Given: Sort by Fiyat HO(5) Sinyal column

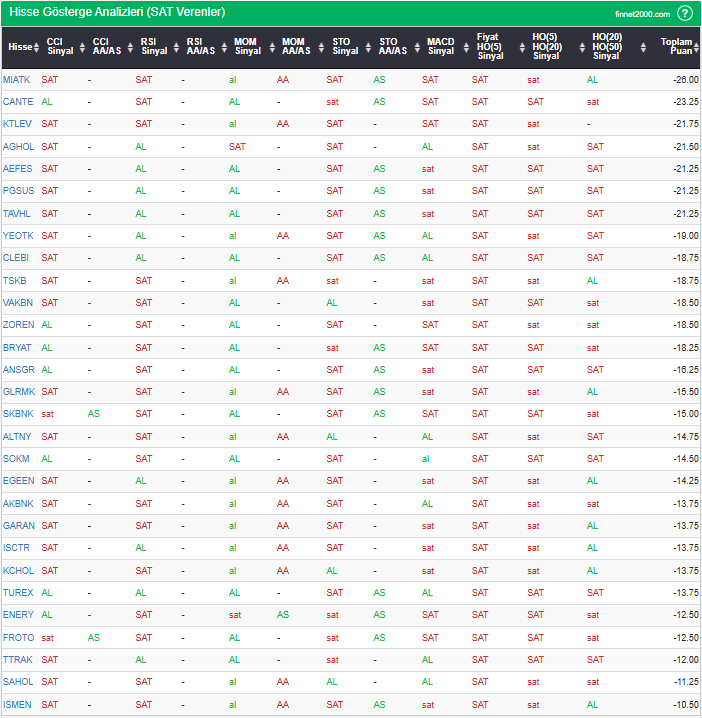Looking at the screenshot, I should click(x=492, y=47).
